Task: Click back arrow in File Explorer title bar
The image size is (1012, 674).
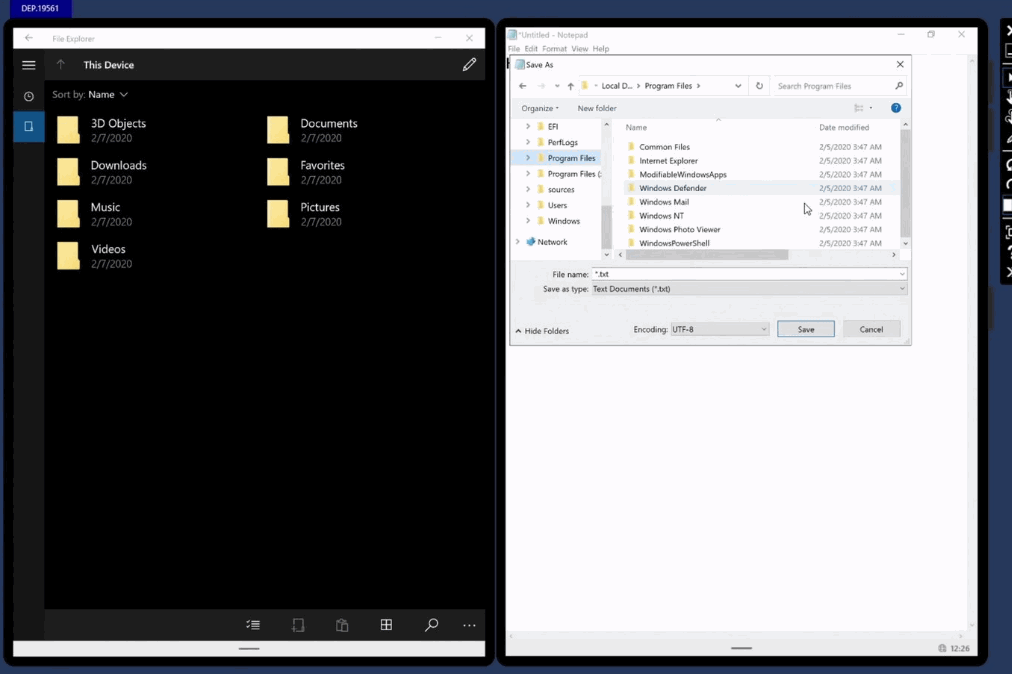Action: (x=28, y=38)
